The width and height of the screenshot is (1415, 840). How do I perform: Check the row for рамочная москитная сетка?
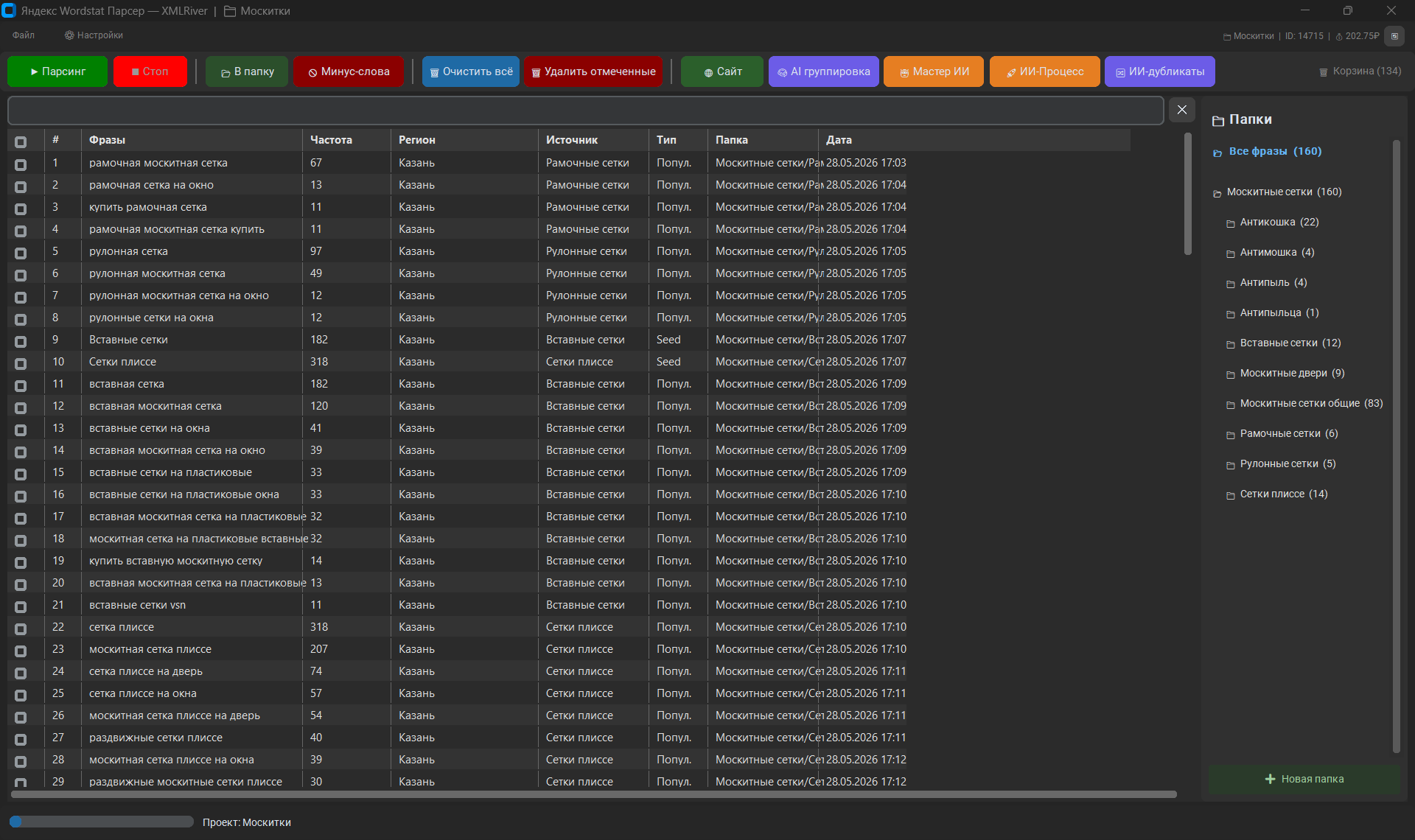(x=21, y=164)
